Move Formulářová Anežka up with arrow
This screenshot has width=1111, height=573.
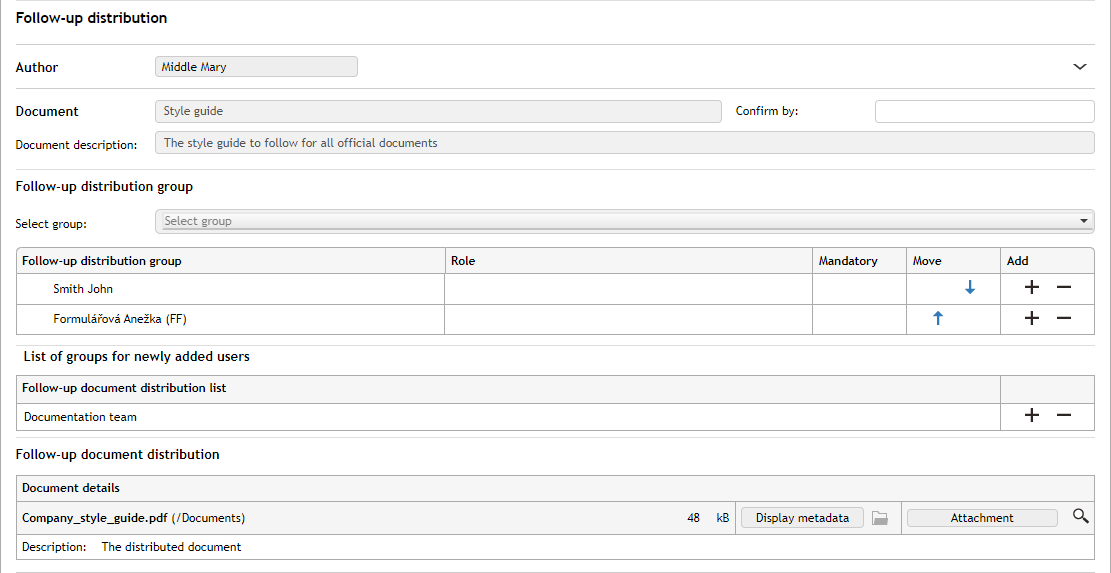[937, 319]
